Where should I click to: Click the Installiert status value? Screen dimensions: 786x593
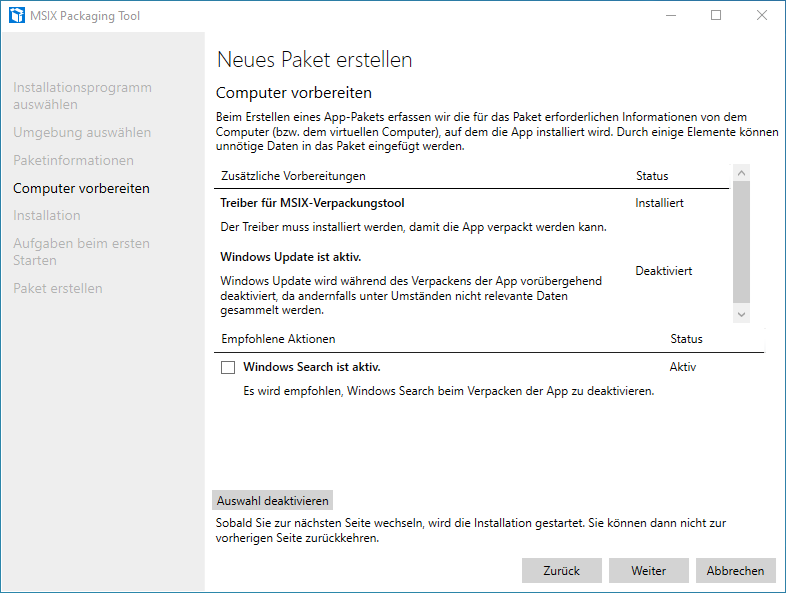click(x=659, y=203)
